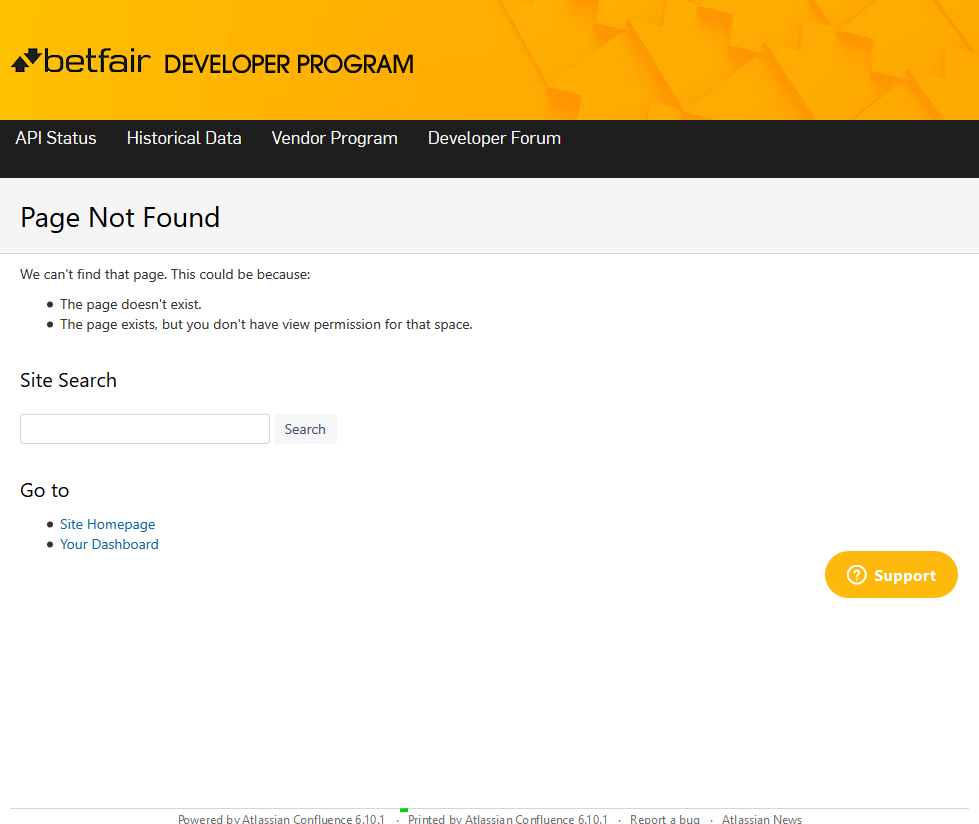Click the text 'The page doesn't exist.'
The height and width of the screenshot is (824, 979).
[130, 305]
